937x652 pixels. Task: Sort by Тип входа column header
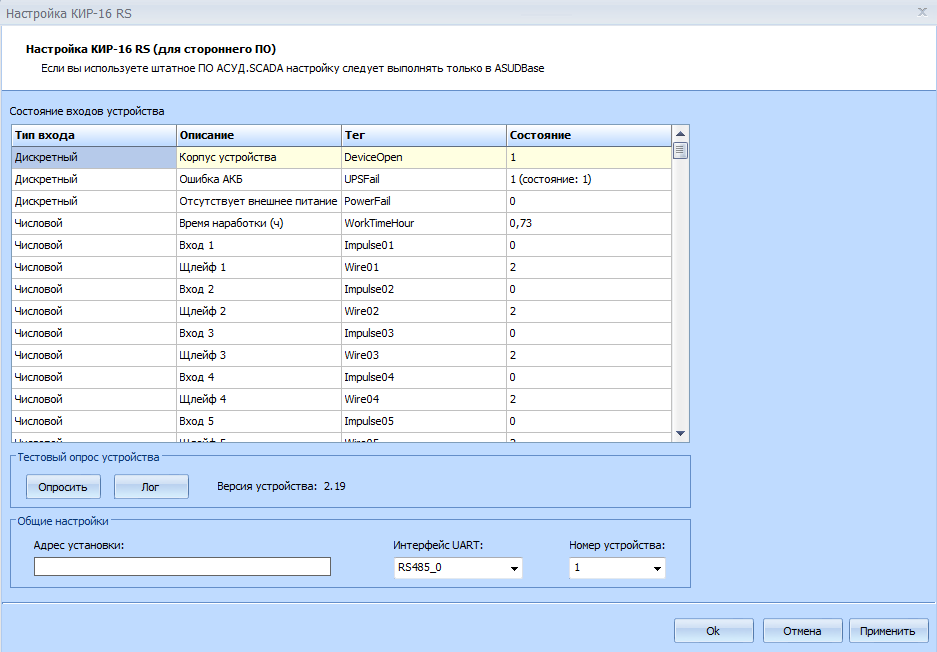(94, 135)
